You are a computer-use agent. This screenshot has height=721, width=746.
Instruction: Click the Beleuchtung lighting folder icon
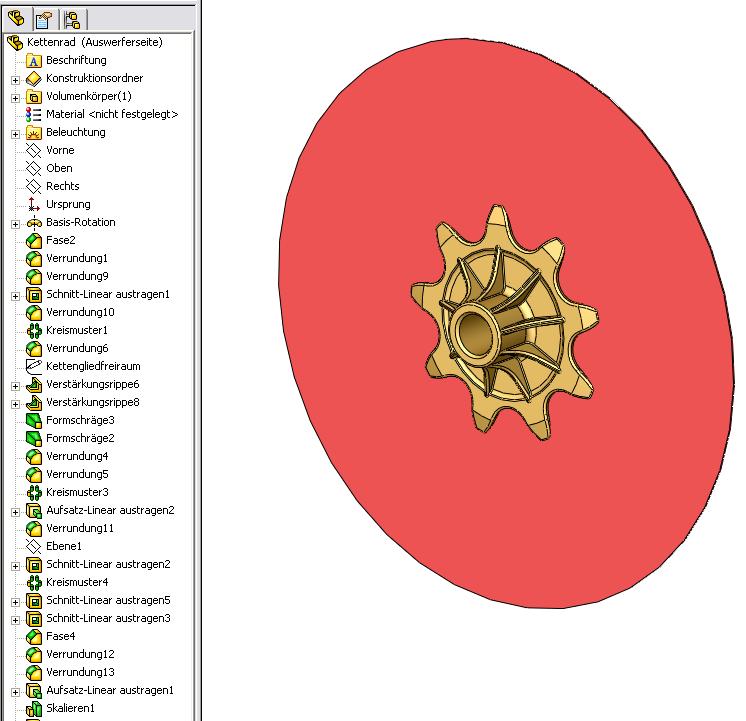(33, 133)
